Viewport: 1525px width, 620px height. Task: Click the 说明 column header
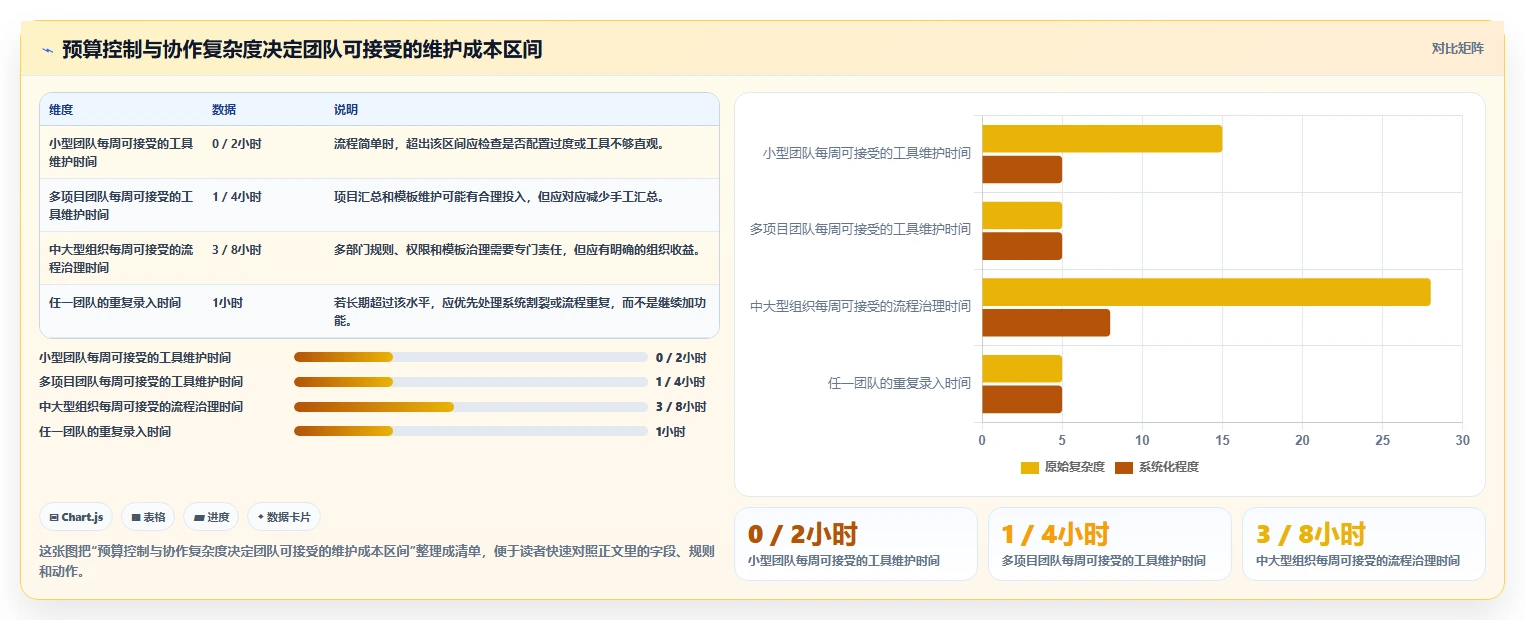click(x=346, y=110)
